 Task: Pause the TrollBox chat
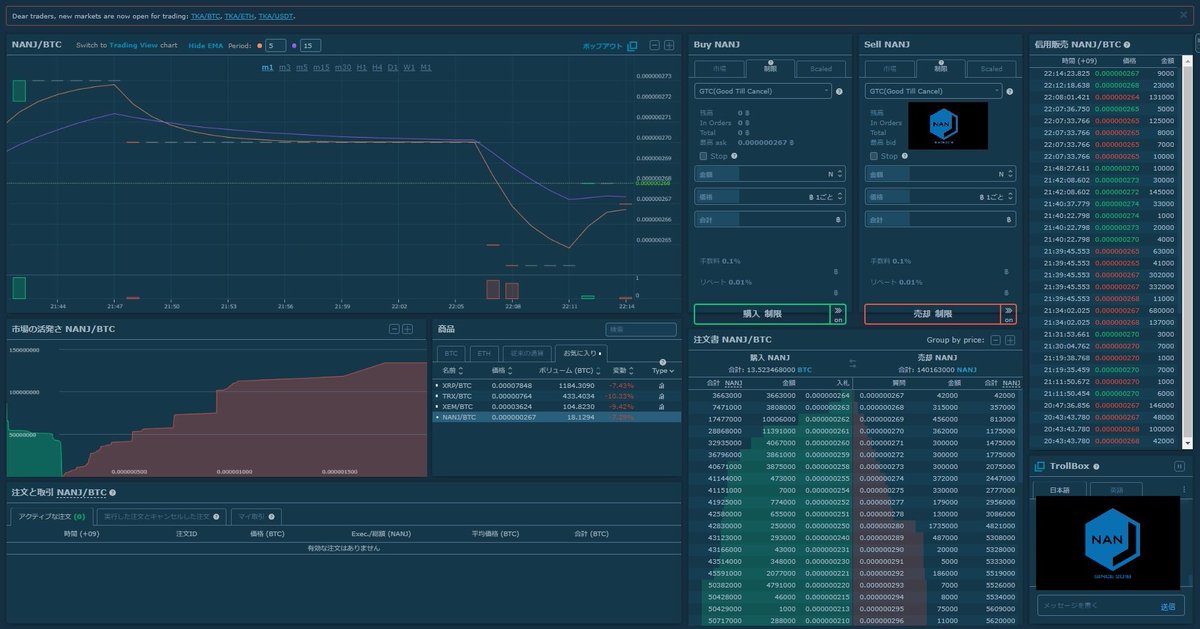[1179, 467]
